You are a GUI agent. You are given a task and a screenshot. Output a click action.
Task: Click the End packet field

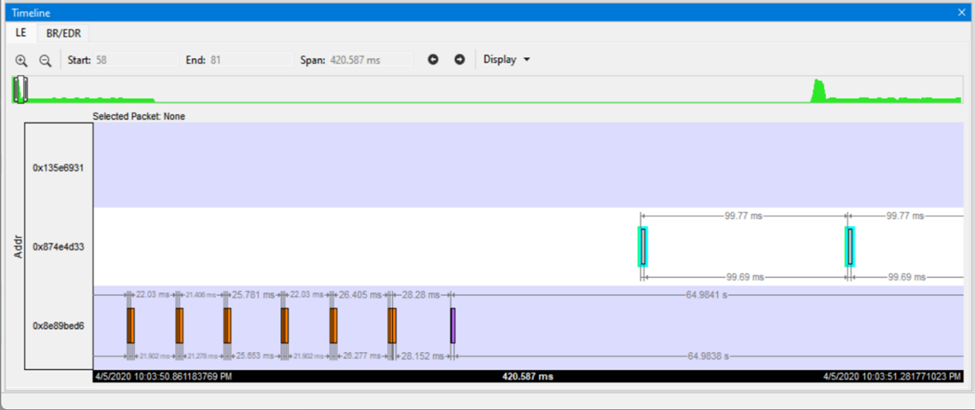click(251, 60)
